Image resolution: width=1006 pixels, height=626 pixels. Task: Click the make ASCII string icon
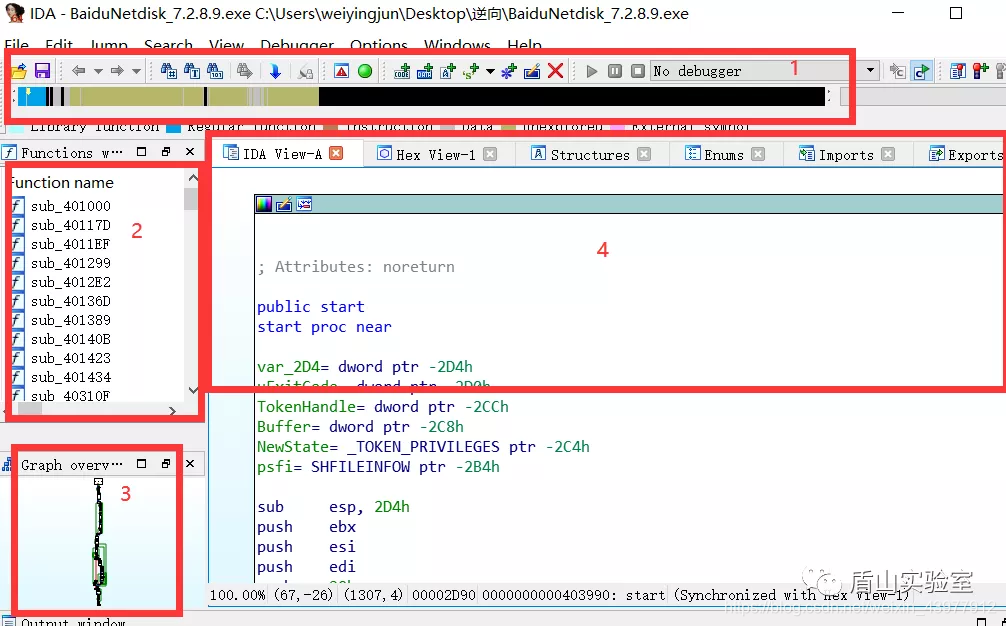(x=448, y=71)
